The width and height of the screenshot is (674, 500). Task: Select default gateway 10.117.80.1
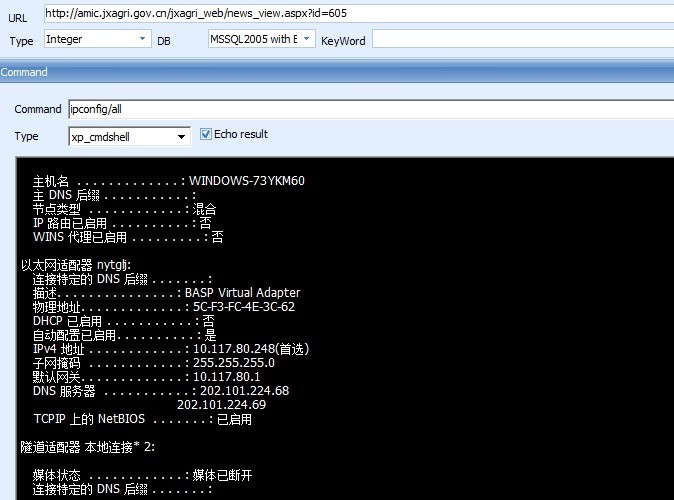coord(227,377)
